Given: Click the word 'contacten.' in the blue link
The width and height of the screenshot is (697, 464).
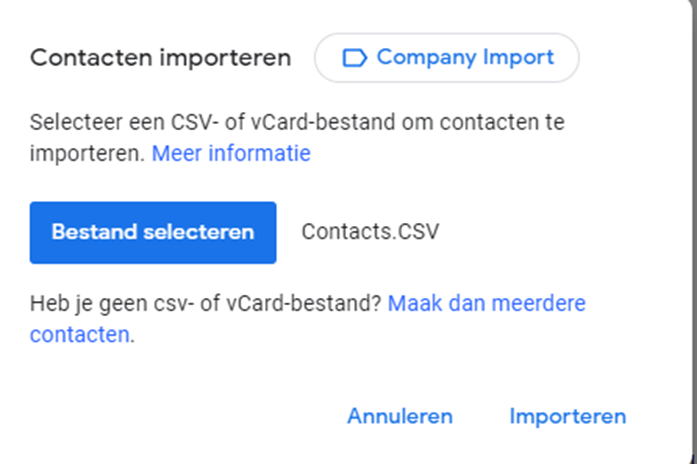Looking at the screenshot, I should [x=80, y=335].
